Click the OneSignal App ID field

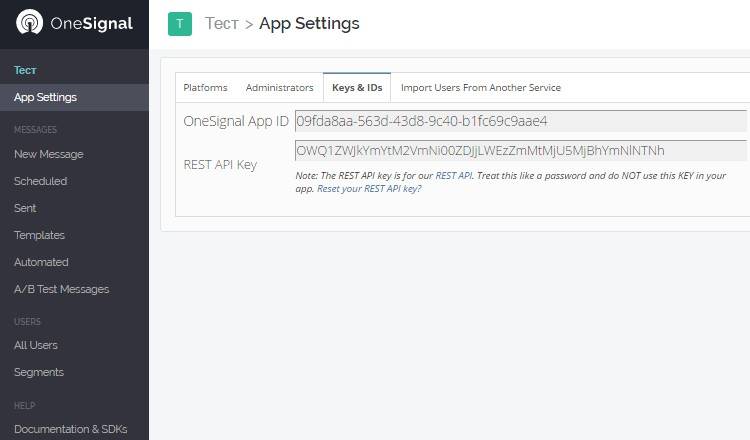pos(521,121)
